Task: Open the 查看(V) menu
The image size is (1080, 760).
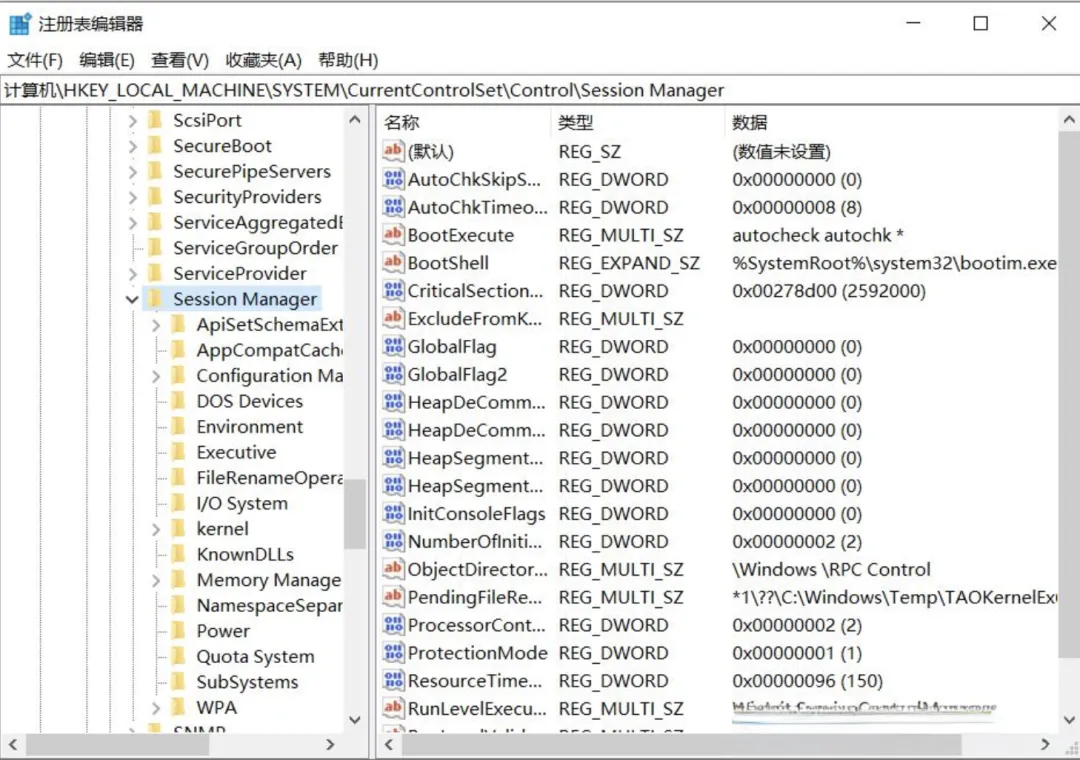Action: pos(179,61)
